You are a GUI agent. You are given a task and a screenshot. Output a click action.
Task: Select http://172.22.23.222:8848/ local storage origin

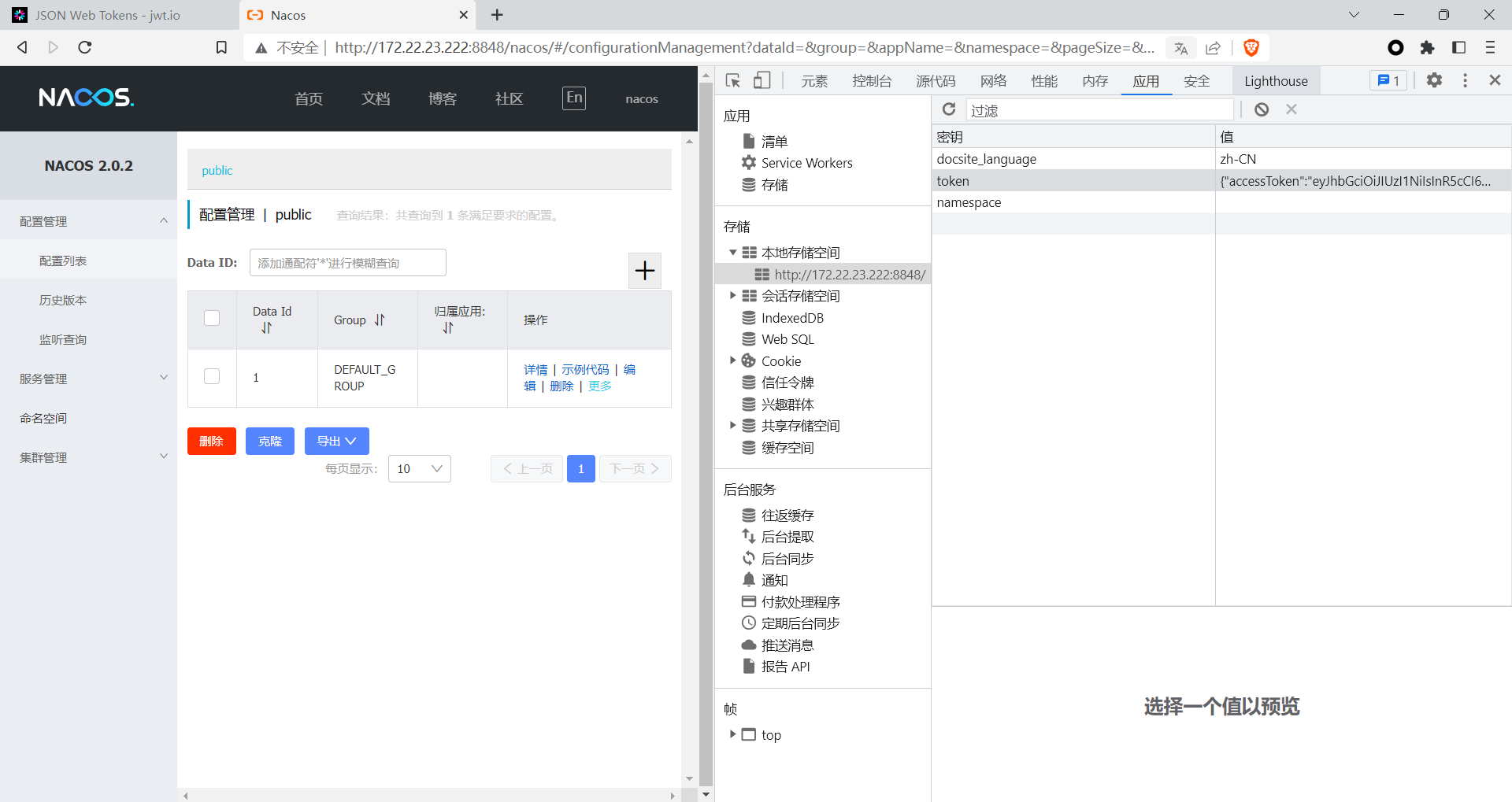[823, 274]
